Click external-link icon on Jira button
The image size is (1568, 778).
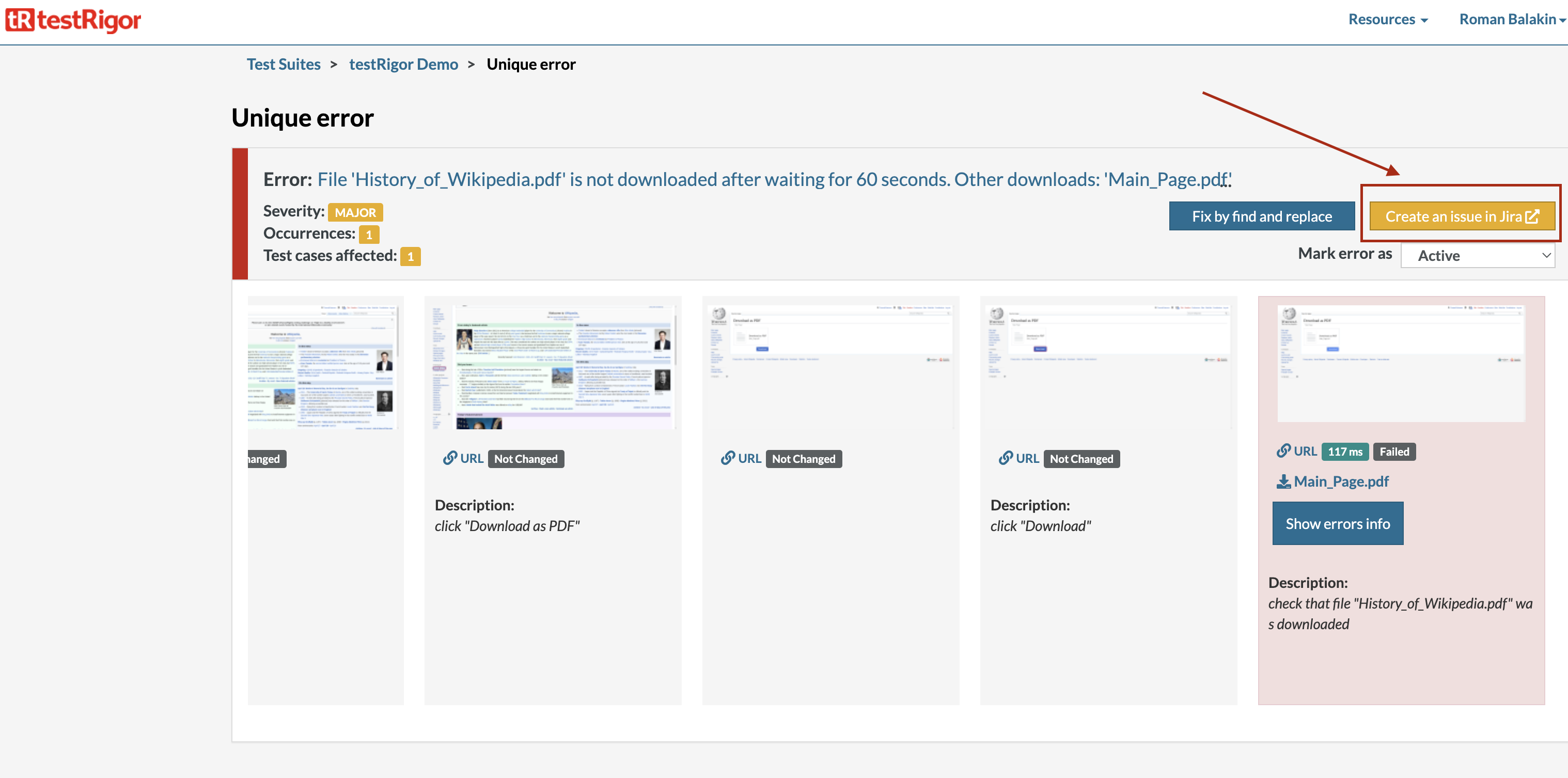tap(1533, 217)
